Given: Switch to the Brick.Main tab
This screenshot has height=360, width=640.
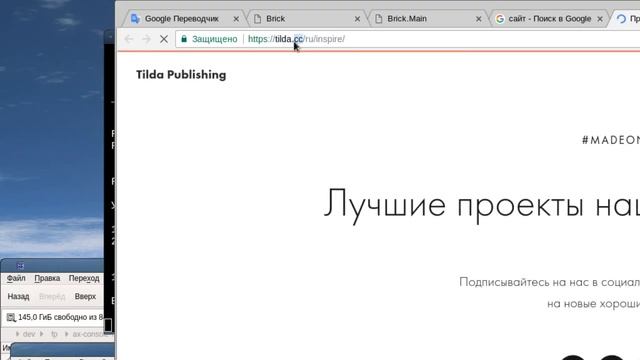Looking at the screenshot, I should [428, 19].
